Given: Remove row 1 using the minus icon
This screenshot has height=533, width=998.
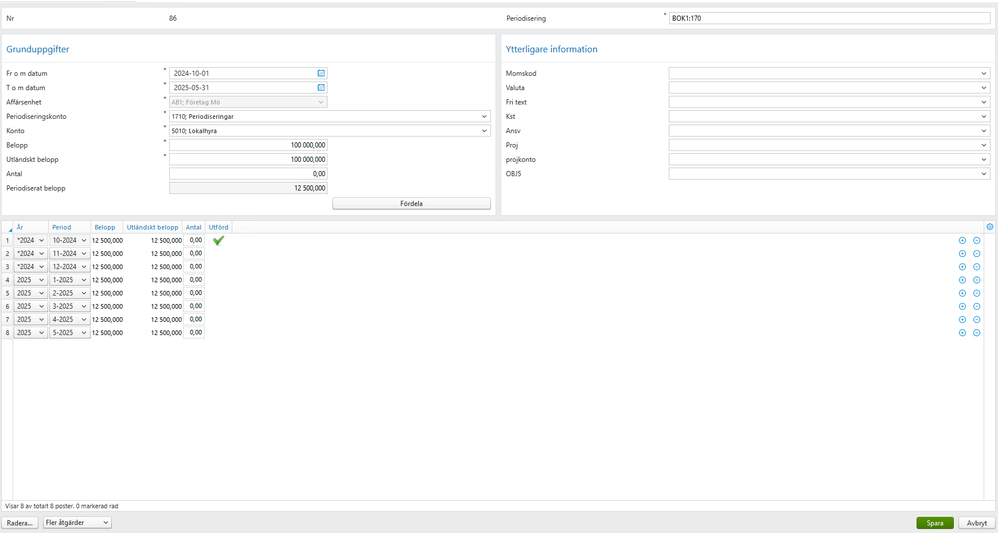Looking at the screenshot, I should click(976, 241).
